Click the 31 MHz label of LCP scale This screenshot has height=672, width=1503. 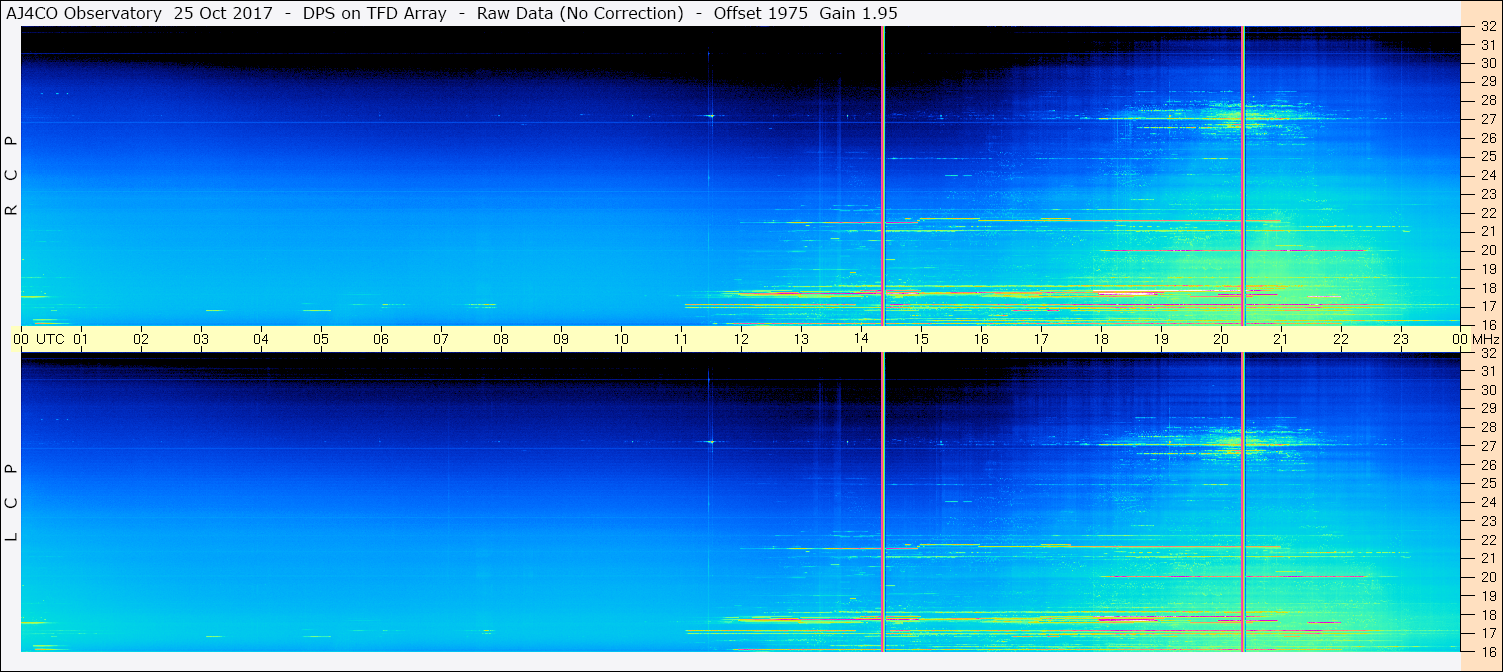click(x=1488, y=371)
